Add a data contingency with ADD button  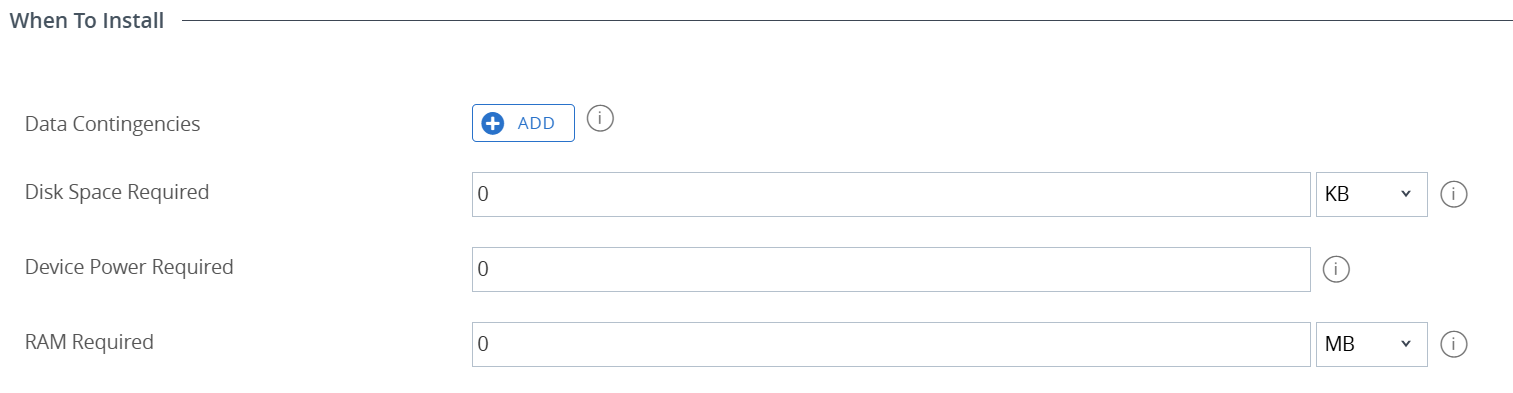[523, 123]
